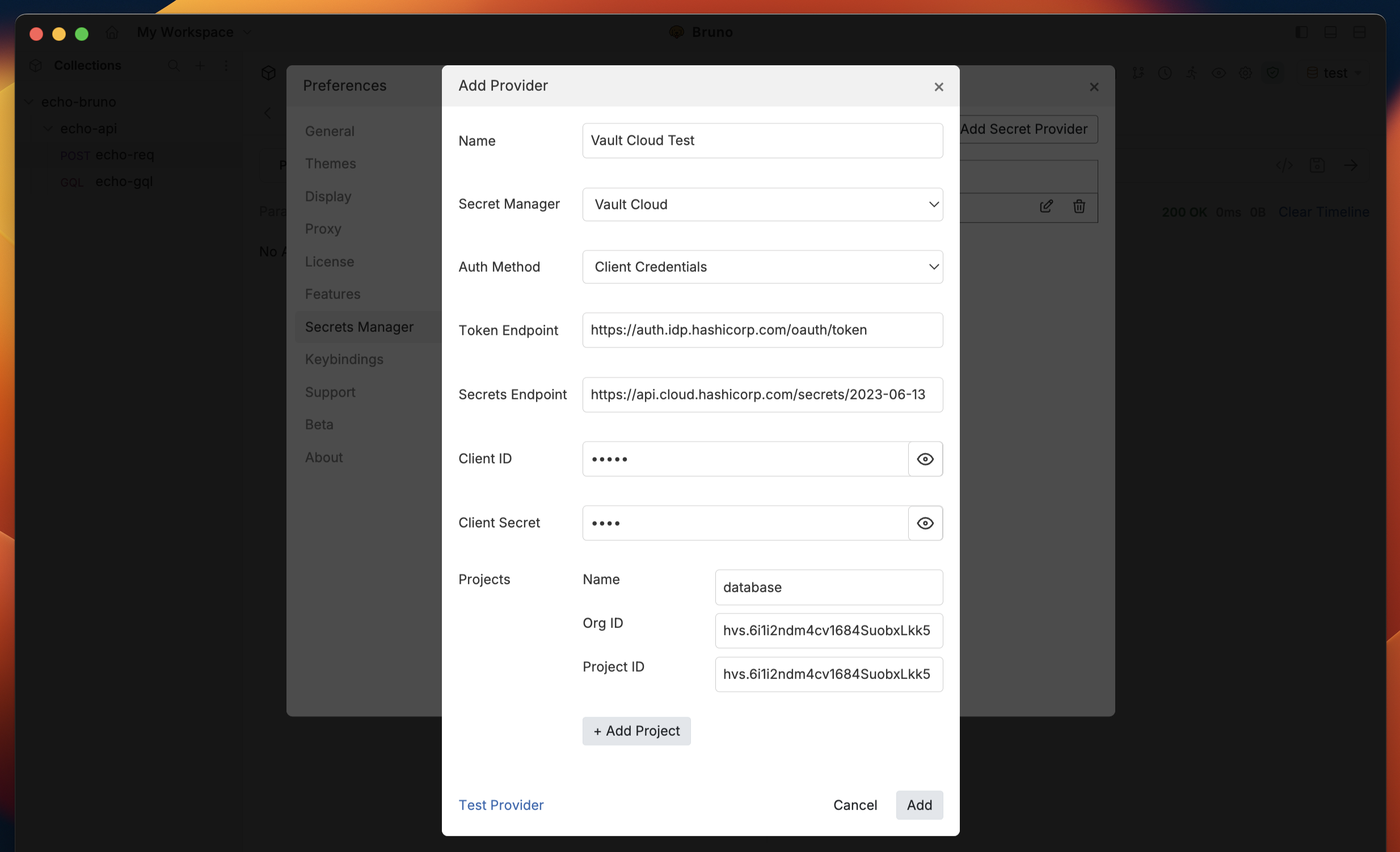Collapse the echo-bruno collection tree

29,102
